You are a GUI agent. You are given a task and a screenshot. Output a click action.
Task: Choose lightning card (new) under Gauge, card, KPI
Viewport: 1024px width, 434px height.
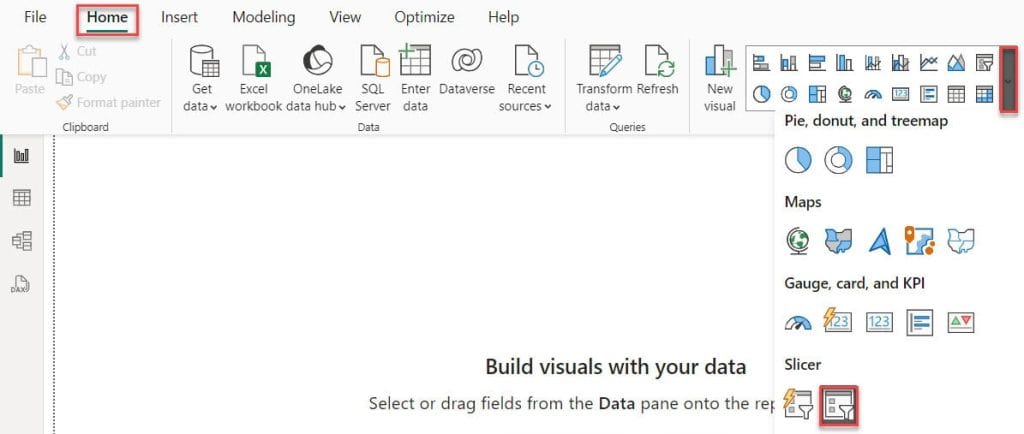(839, 322)
